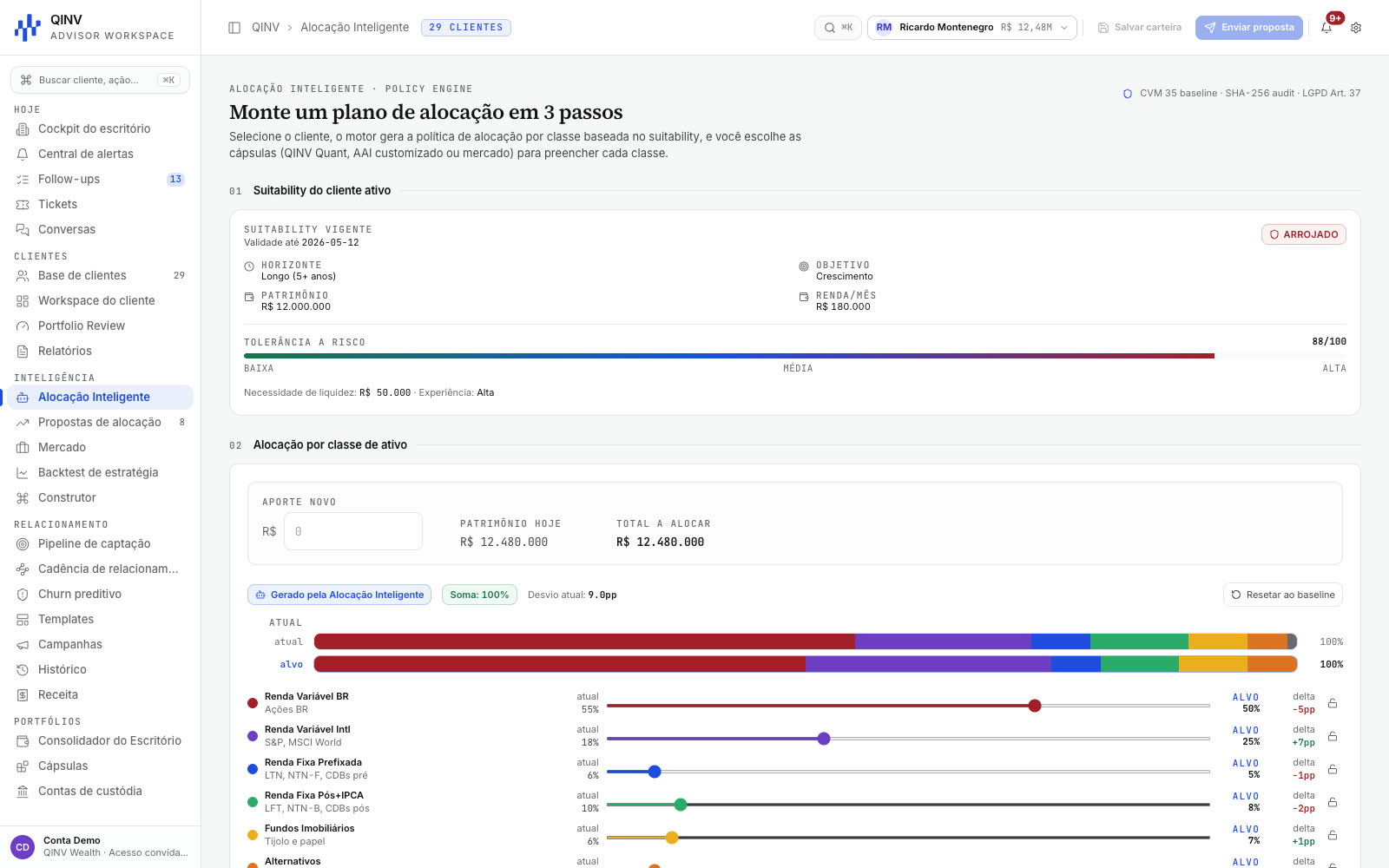Click Conversas chat icon
This screenshot has height=868, width=1389.
pyautogui.click(x=23, y=229)
